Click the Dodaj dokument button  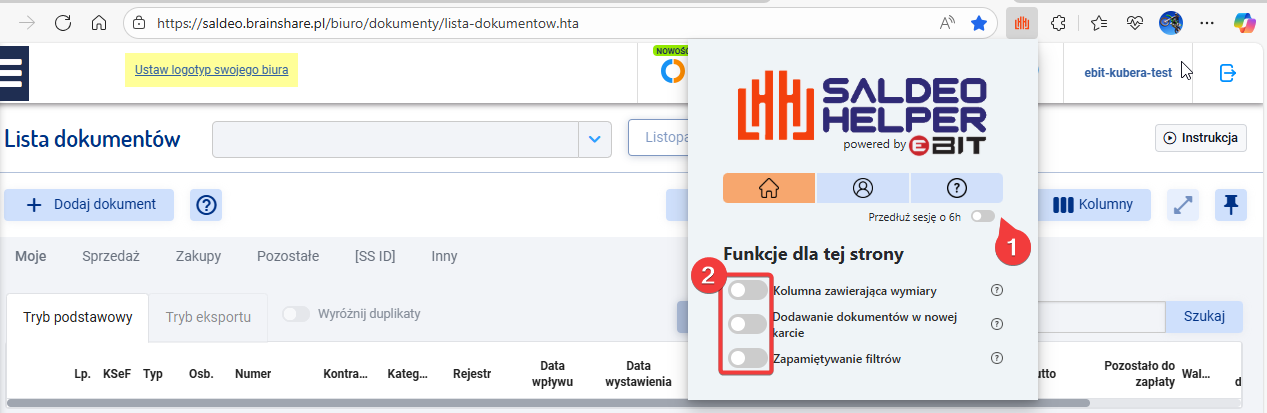(x=89, y=205)
